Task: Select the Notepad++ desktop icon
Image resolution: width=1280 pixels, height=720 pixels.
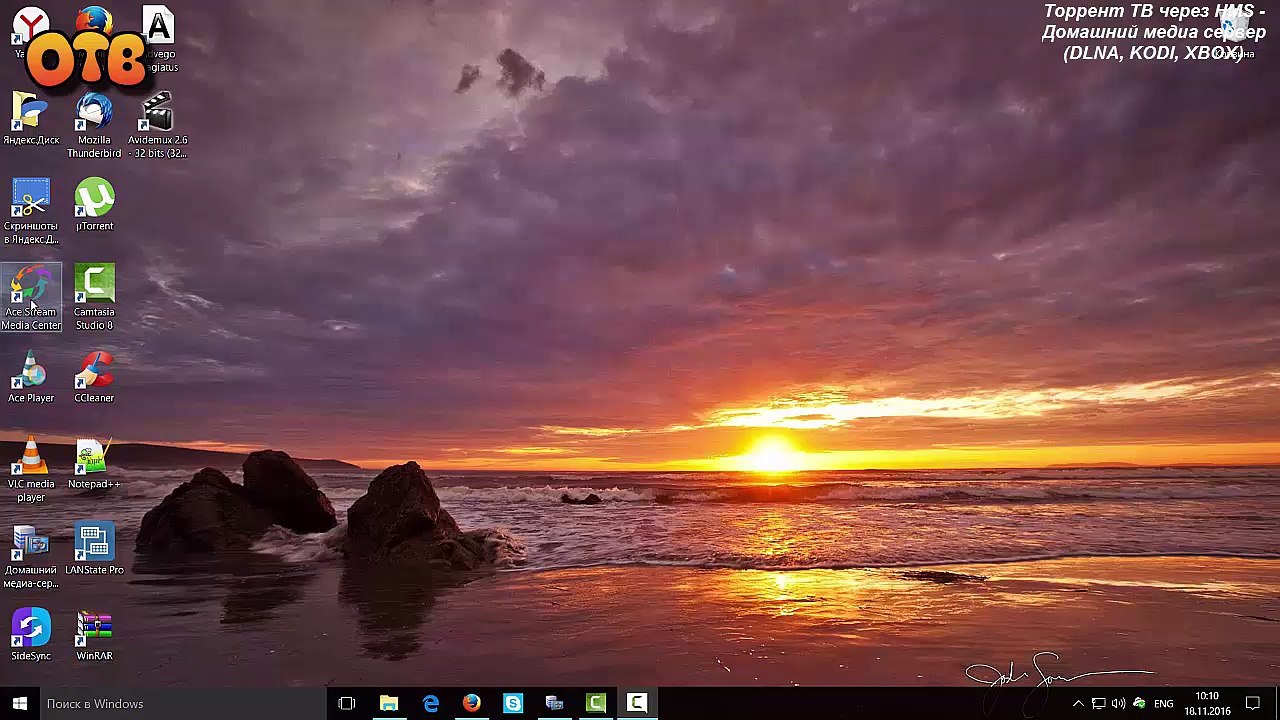Action: pyautogui.click(x=94, y=464)
